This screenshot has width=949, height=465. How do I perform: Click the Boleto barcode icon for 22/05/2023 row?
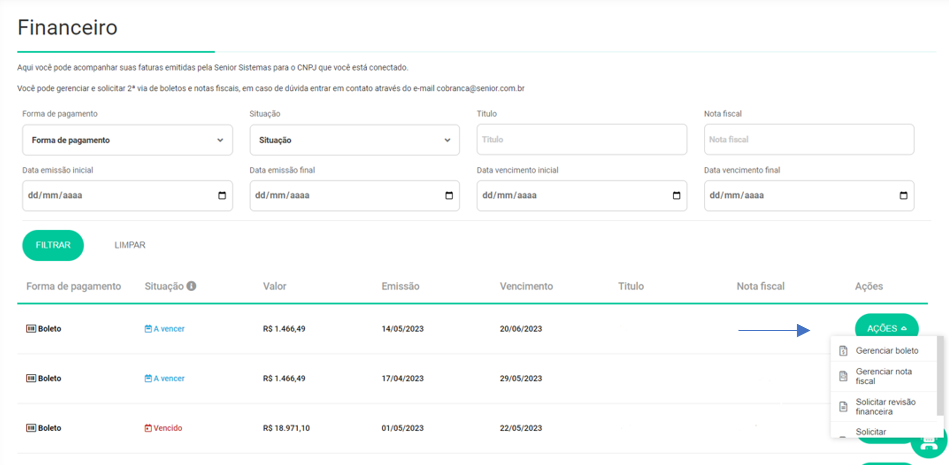tap(31, 428)
